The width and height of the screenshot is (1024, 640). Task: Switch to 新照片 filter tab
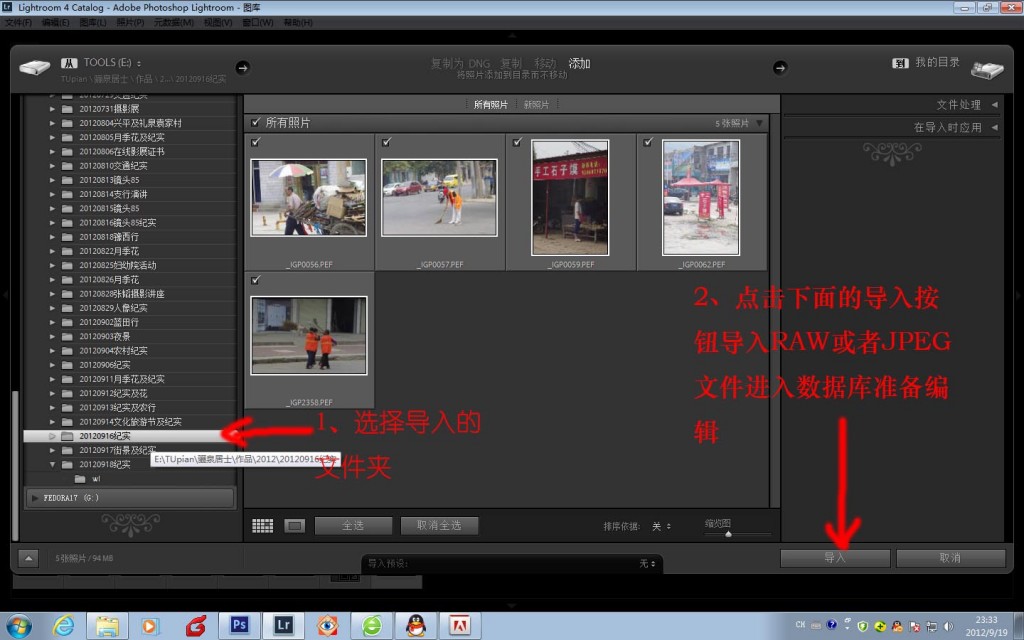[536, 104]
